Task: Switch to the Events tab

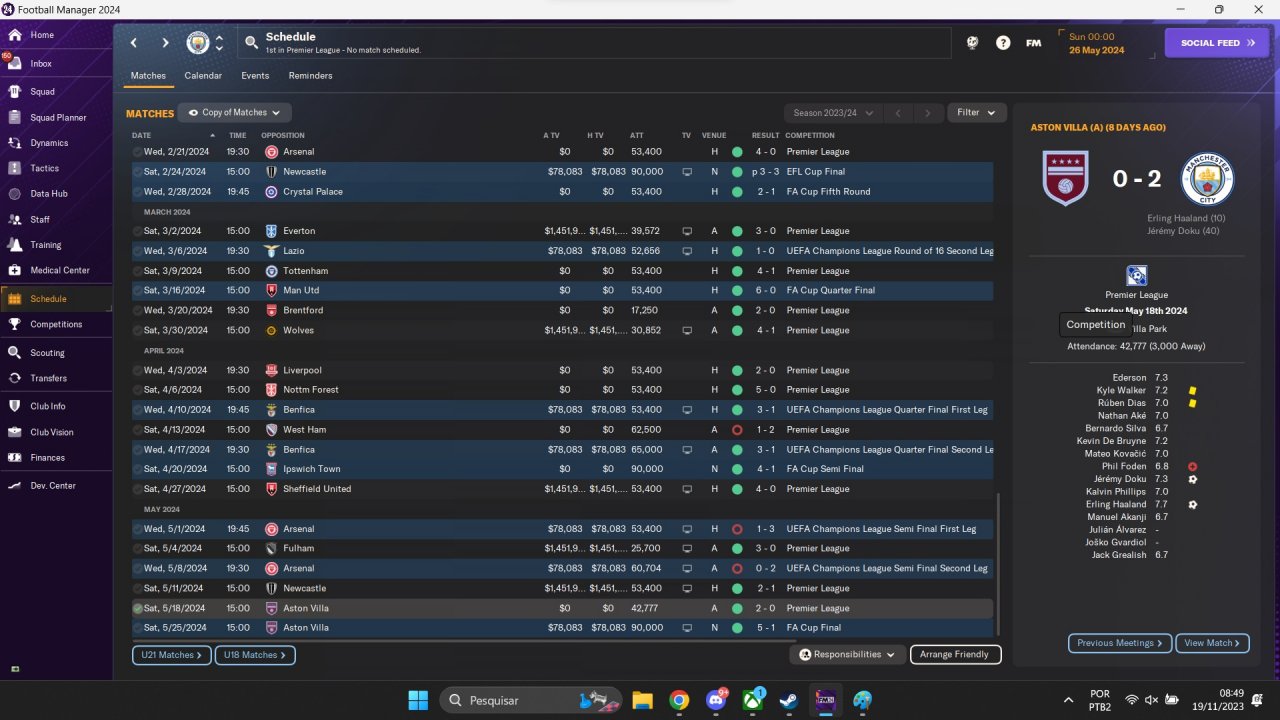Action: [255, 76]
